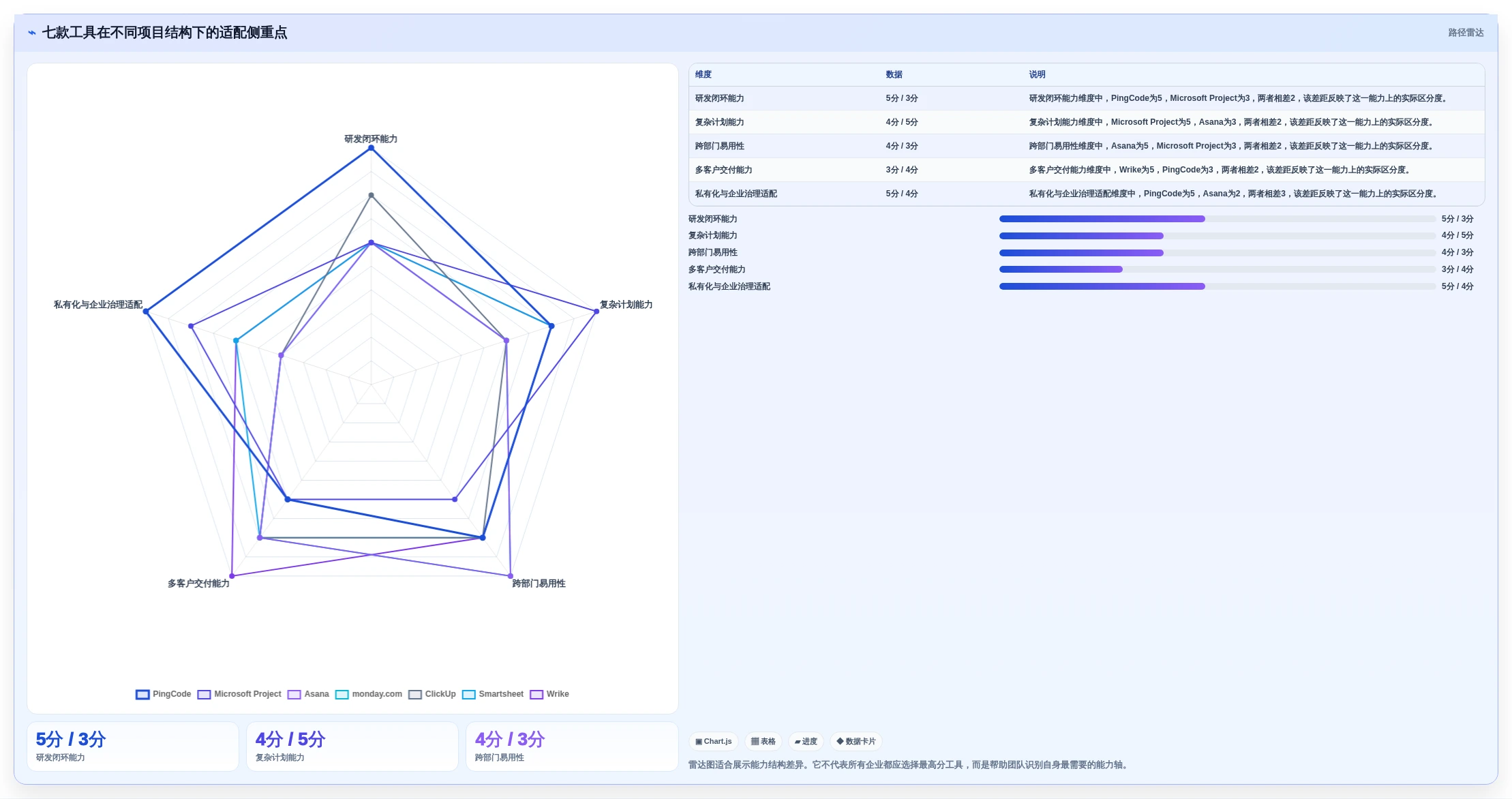1512x799 pixels.
Task: Click the 路径雷达 label
Action: pyautogui.click(x=1466, y=33)
